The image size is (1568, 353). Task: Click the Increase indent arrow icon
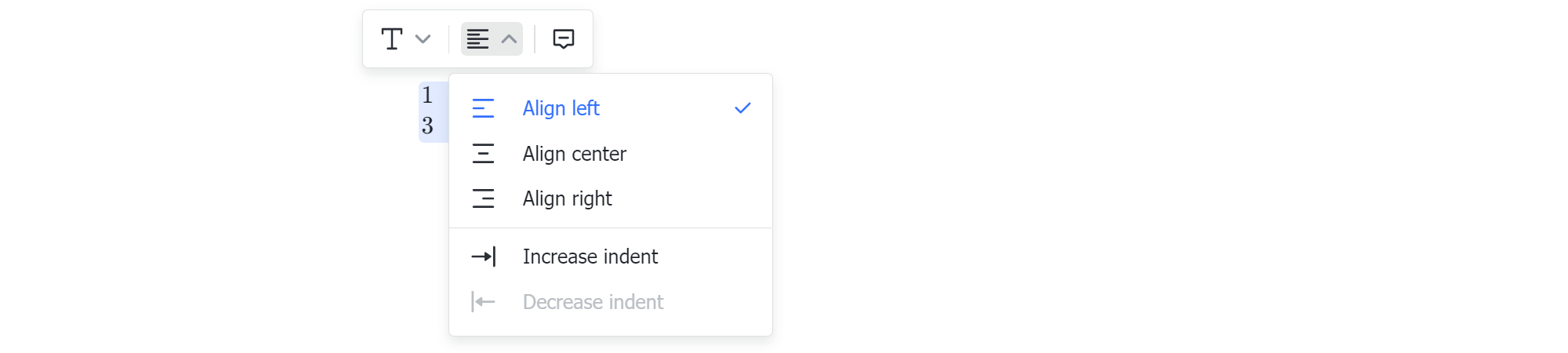pos(483,257)
